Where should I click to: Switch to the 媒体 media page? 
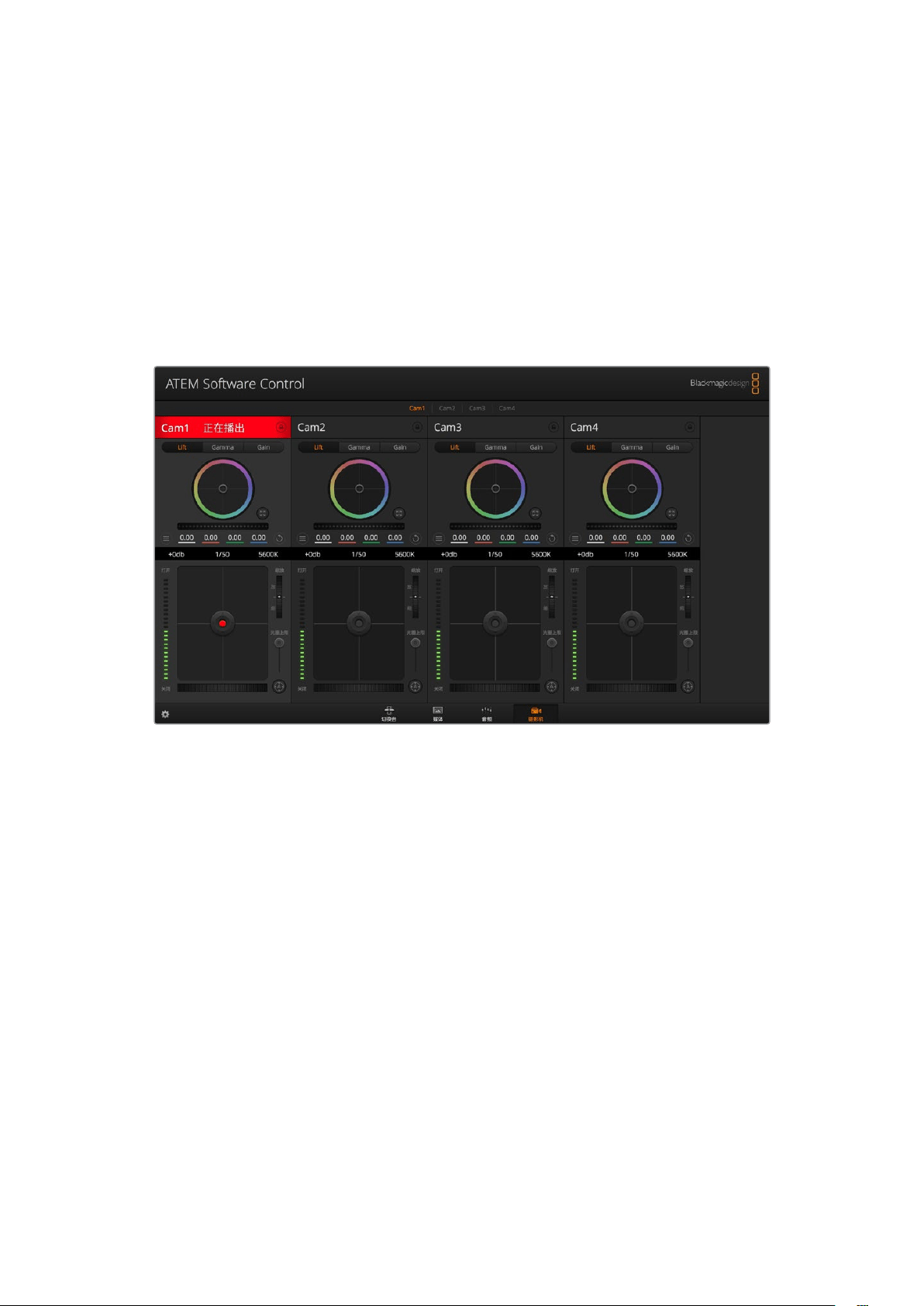pyautogui.click(x=438, y=714)
